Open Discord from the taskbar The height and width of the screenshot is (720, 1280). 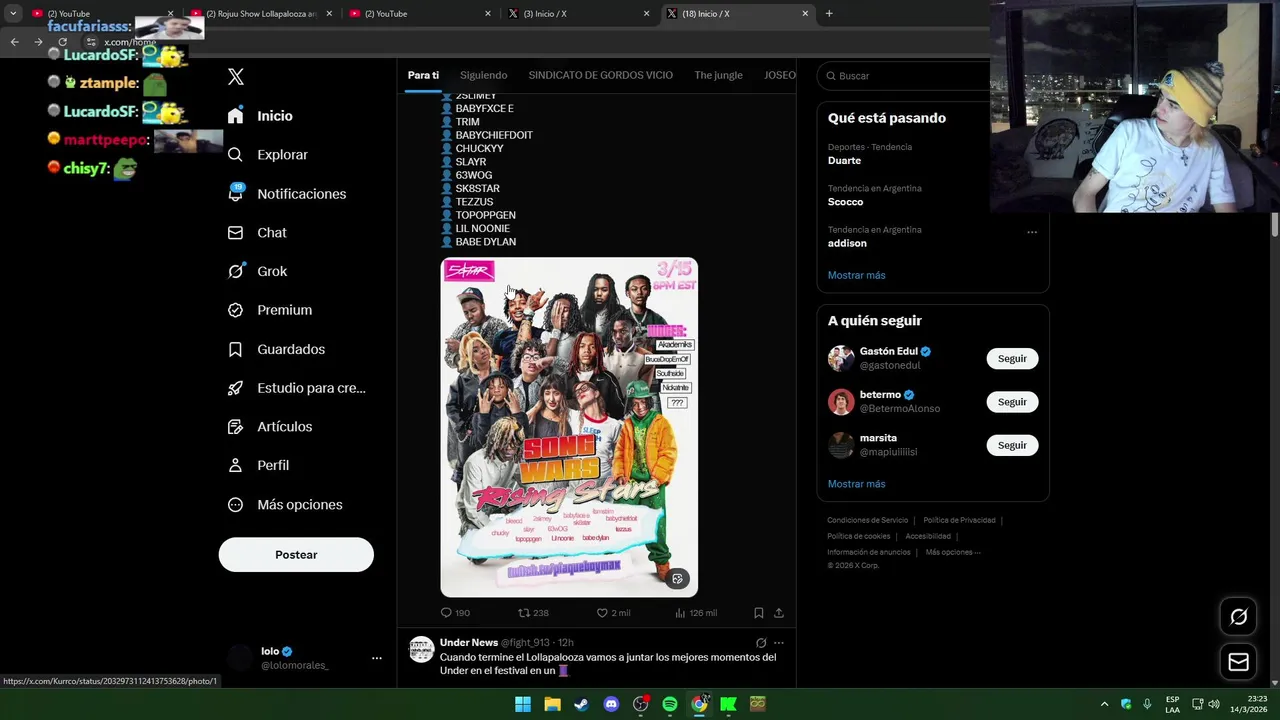[611, 704]
